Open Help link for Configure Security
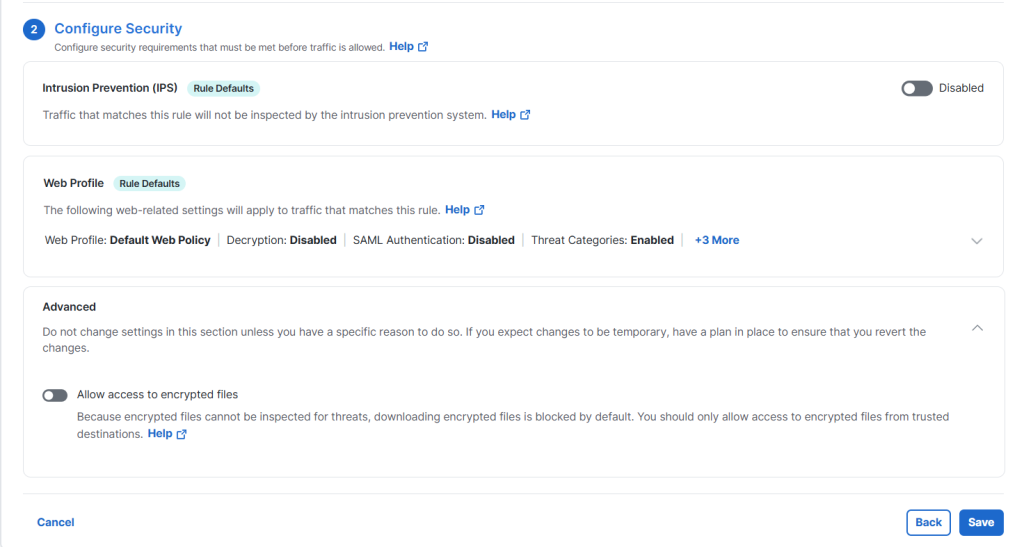 pyautogui.click(x=401, y=47)
